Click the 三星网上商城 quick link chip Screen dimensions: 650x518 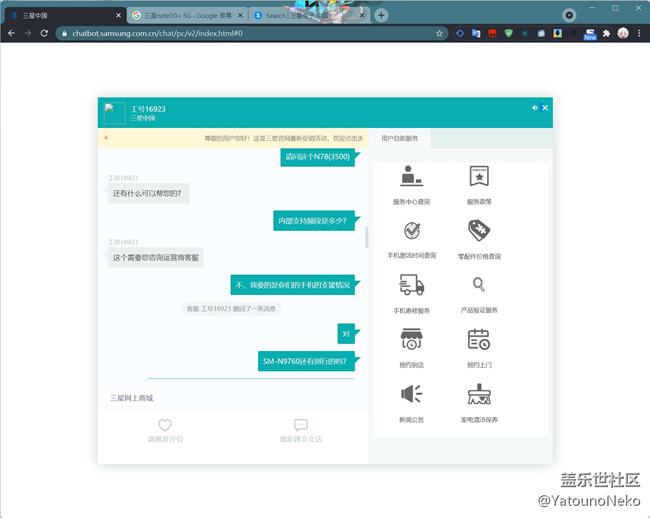[x=131, y=398]
